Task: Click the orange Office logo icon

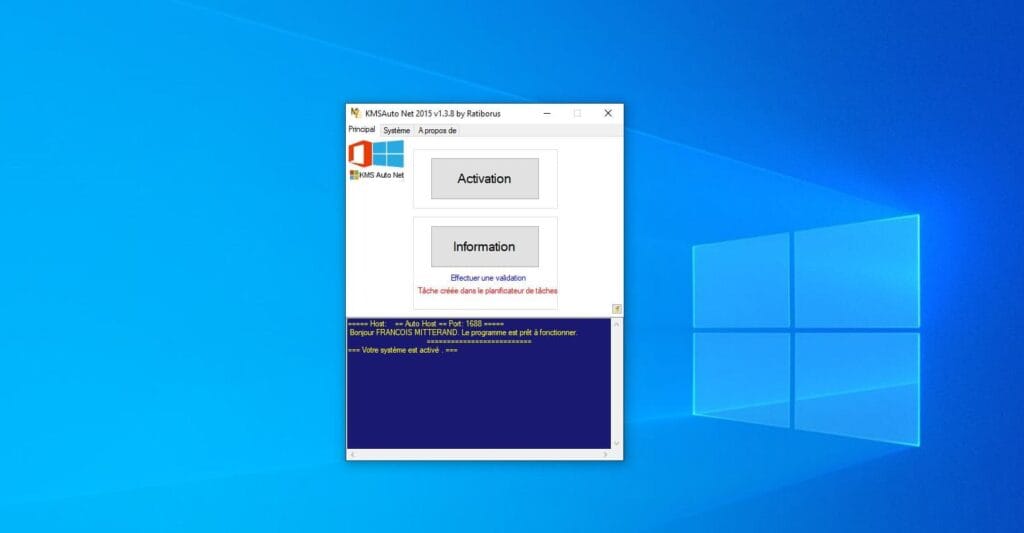Action: (360, 154)
